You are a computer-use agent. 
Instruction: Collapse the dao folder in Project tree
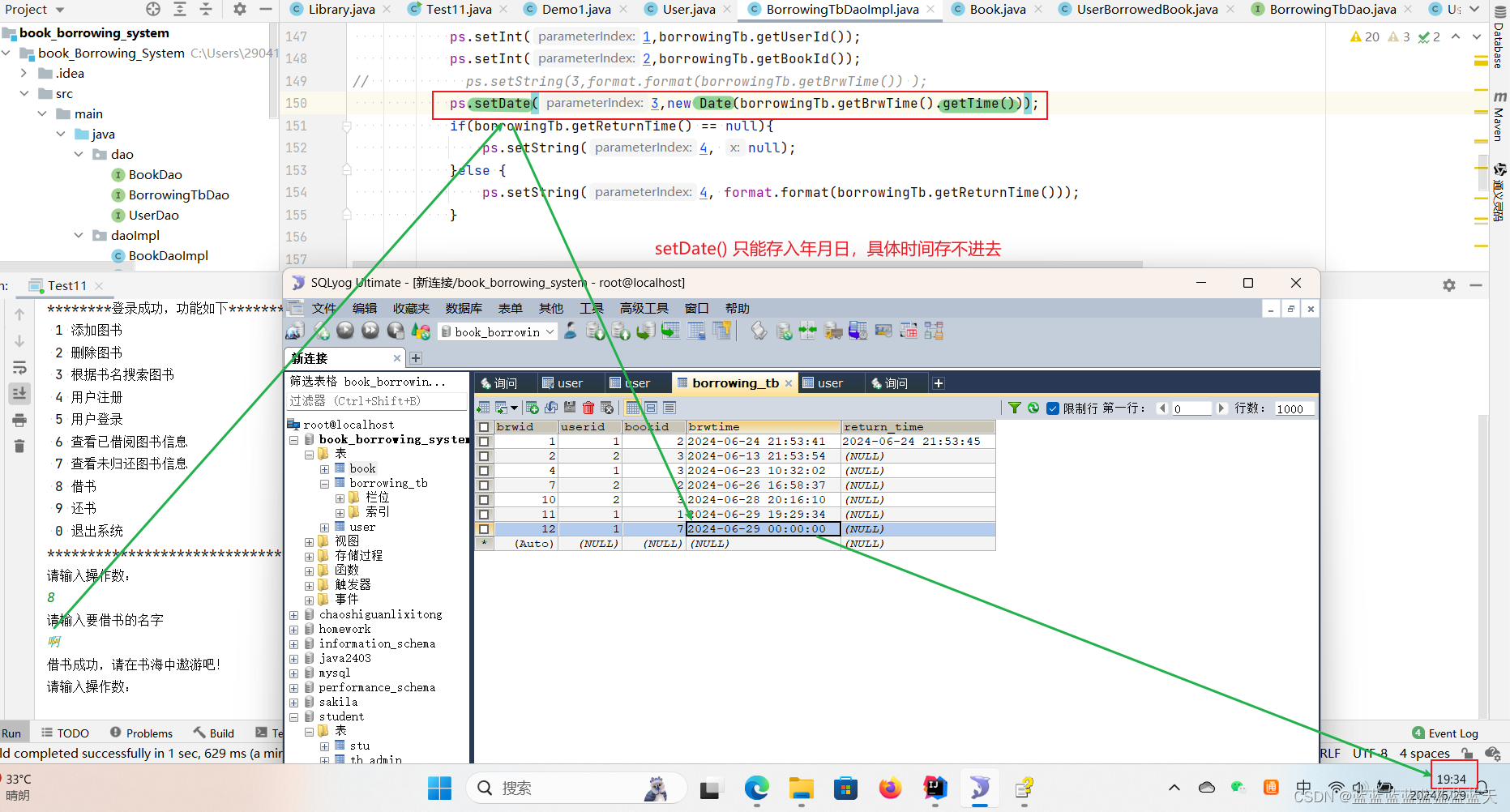79,154
